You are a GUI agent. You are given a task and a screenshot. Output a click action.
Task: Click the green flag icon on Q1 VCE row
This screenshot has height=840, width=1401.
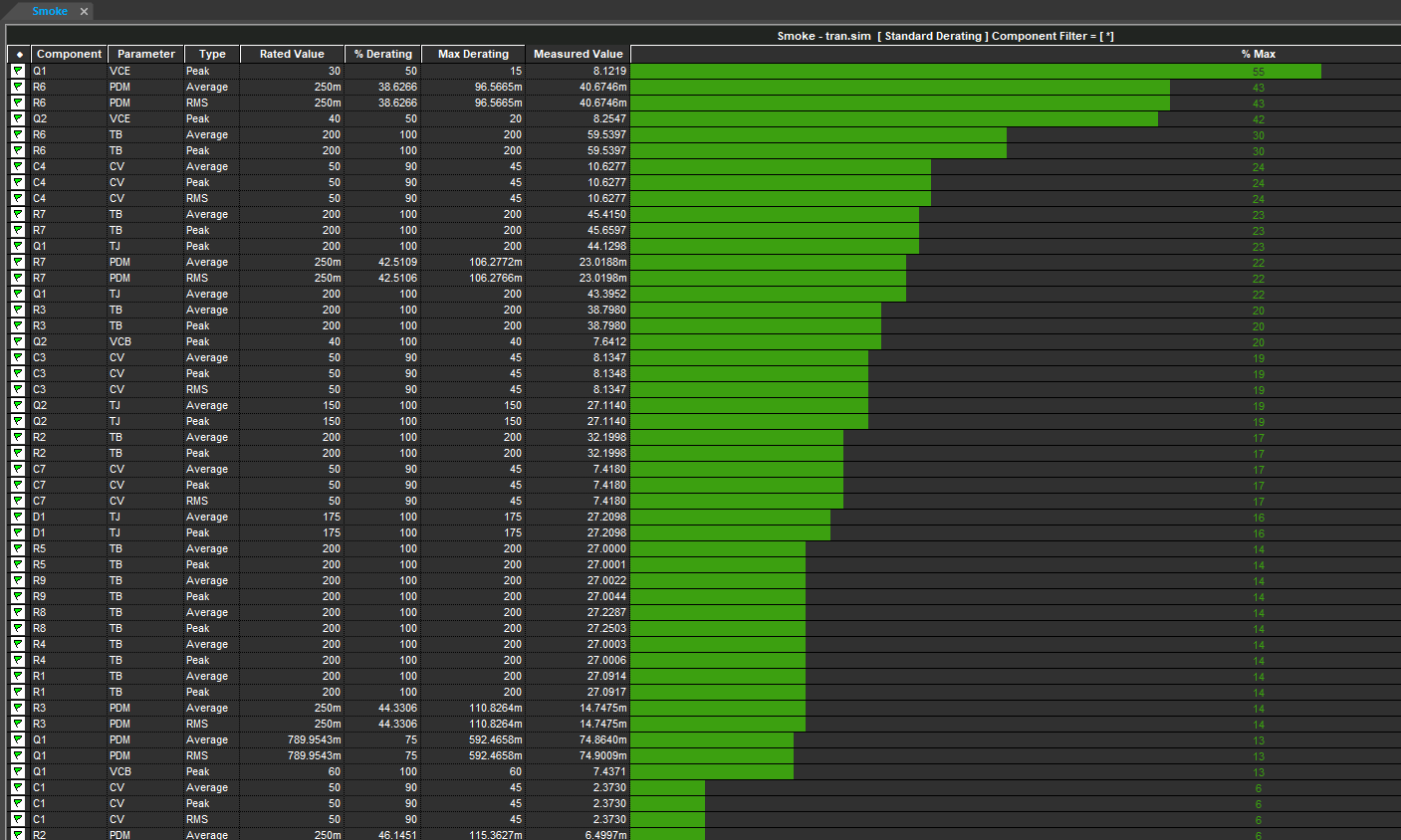18,71
